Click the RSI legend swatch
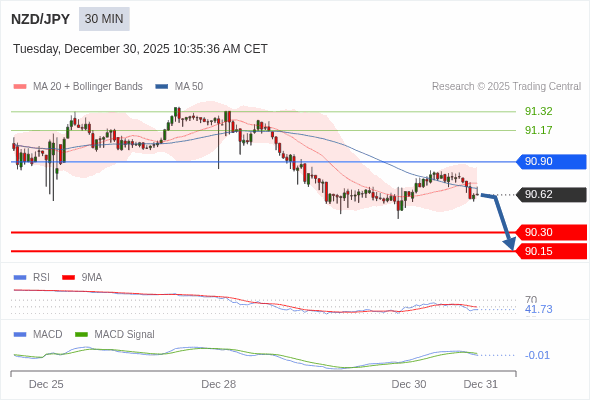The image size is (590, 400). click(x=20, y=278)
